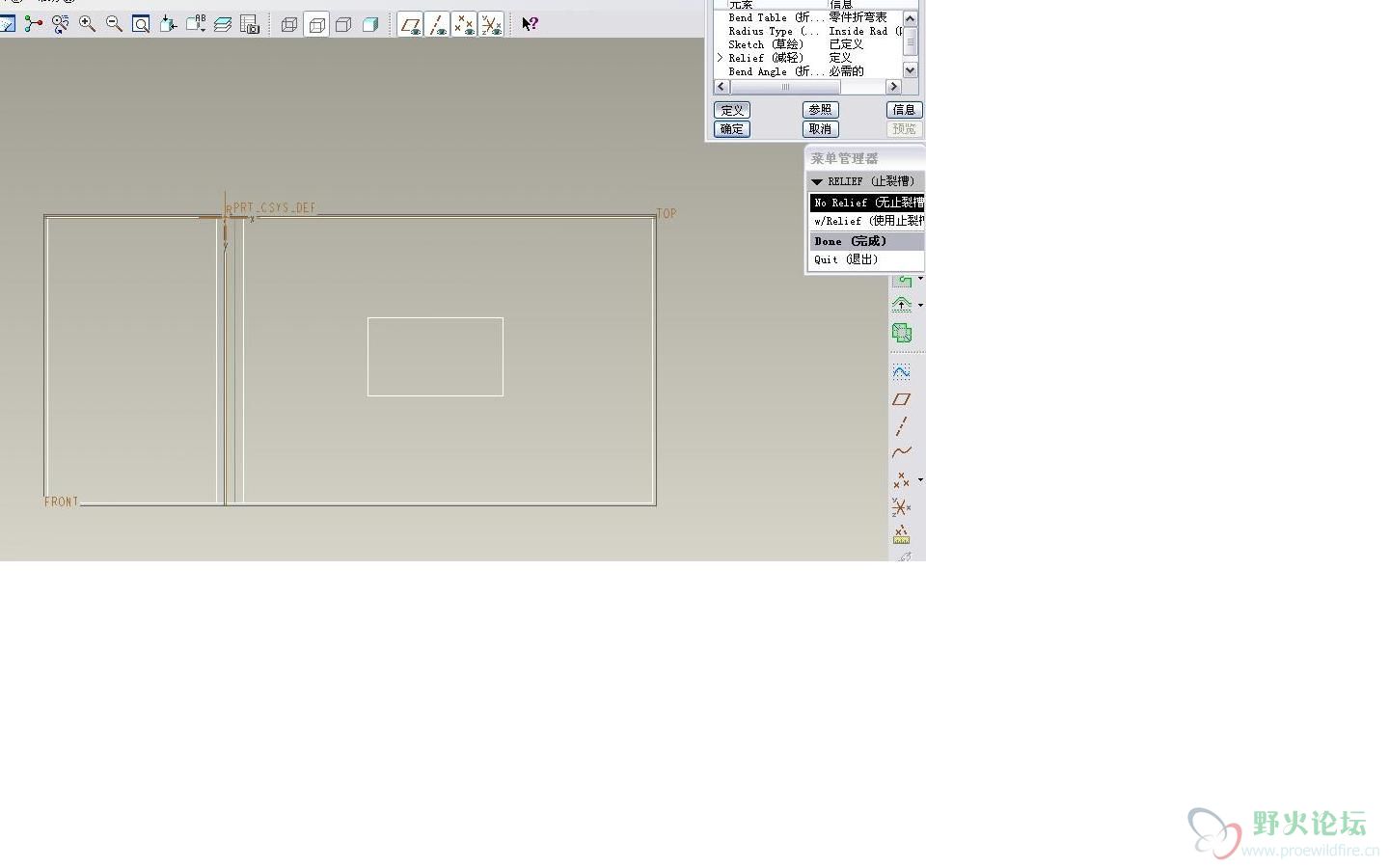The width and height of the screenshot is (1389, 868).
Task: Toggle coordinate systems visibility
Action: 491,24
